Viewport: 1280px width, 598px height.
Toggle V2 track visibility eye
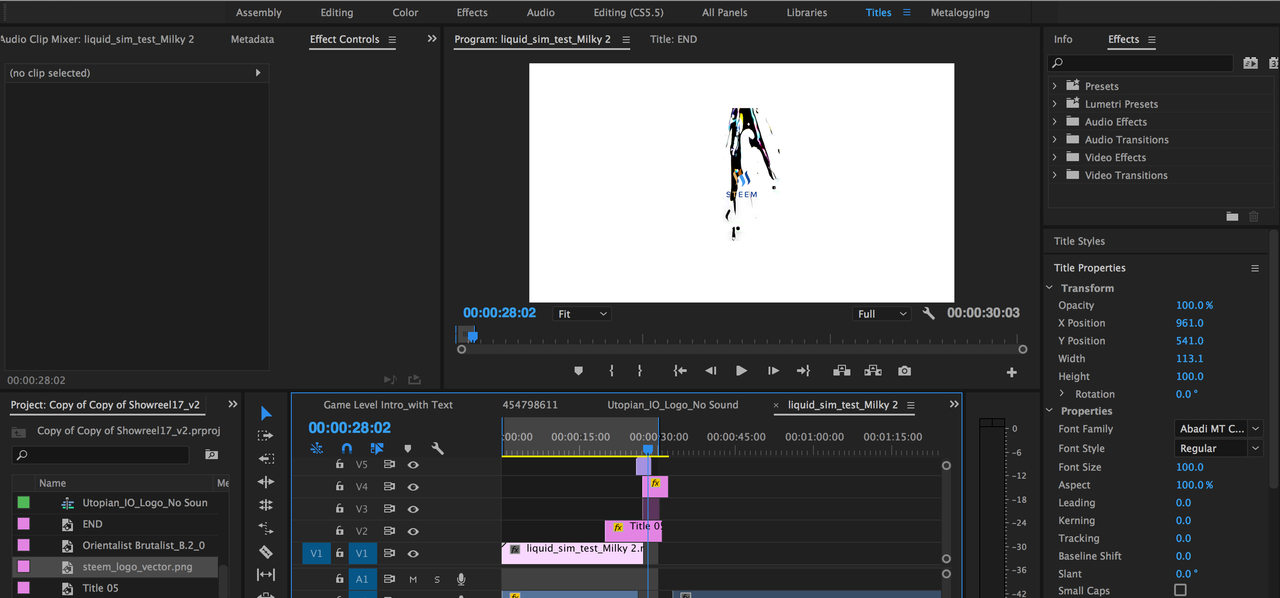click(x=412, y=531)
